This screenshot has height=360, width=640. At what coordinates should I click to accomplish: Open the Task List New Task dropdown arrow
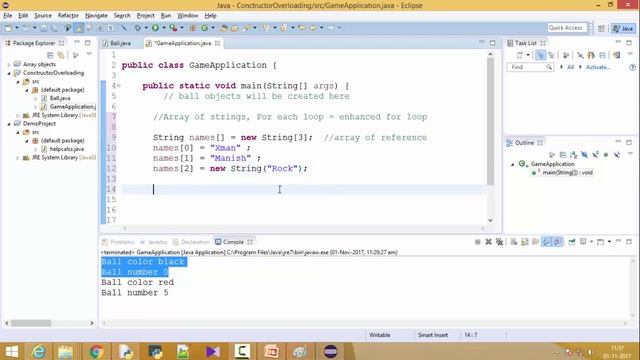(x=528, y=55)
